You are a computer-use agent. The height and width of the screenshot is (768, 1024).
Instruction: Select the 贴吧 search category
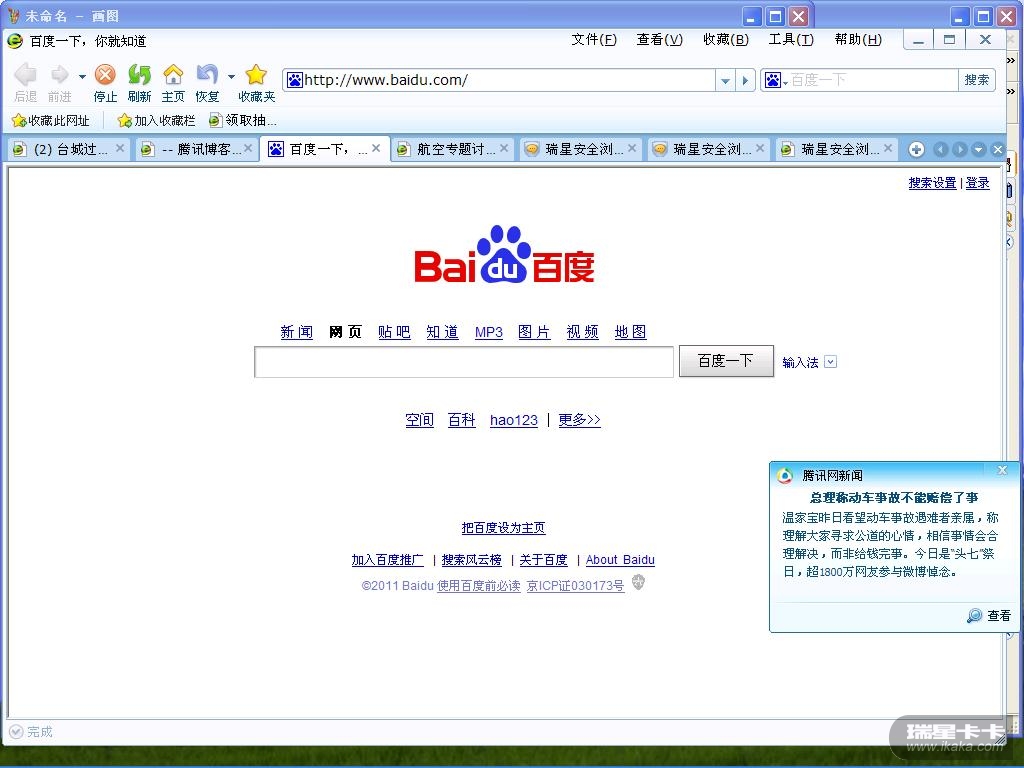coord(394,332)
